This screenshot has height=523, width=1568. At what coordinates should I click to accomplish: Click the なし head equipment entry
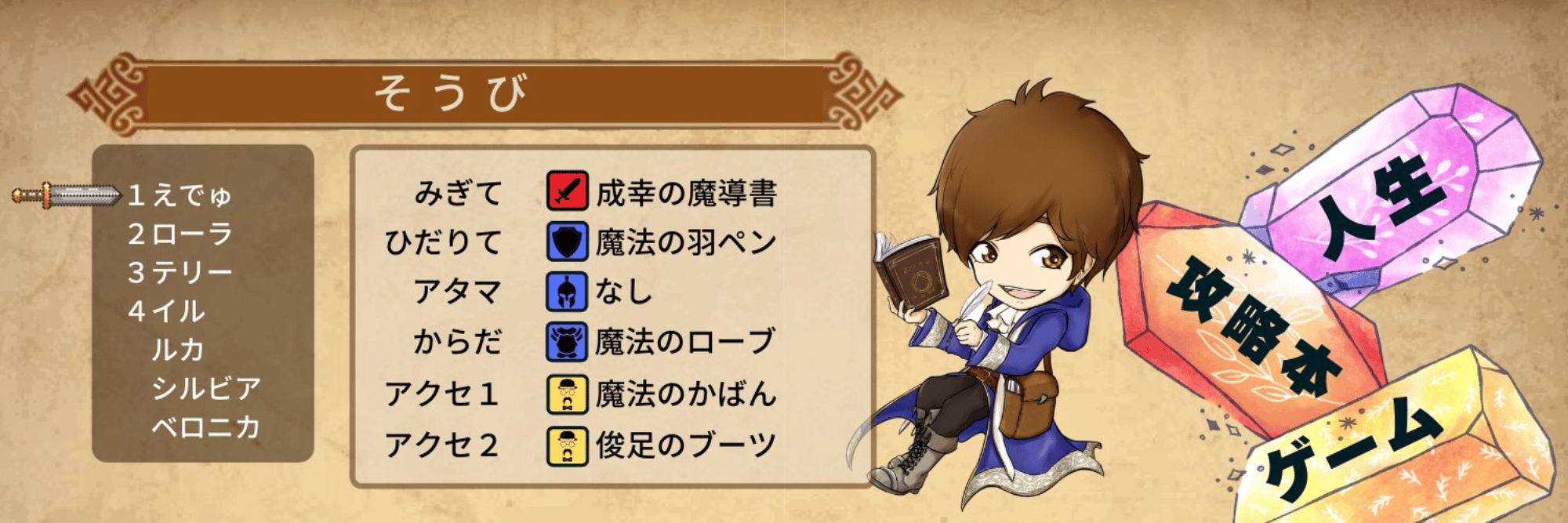(x=624, y=292)
